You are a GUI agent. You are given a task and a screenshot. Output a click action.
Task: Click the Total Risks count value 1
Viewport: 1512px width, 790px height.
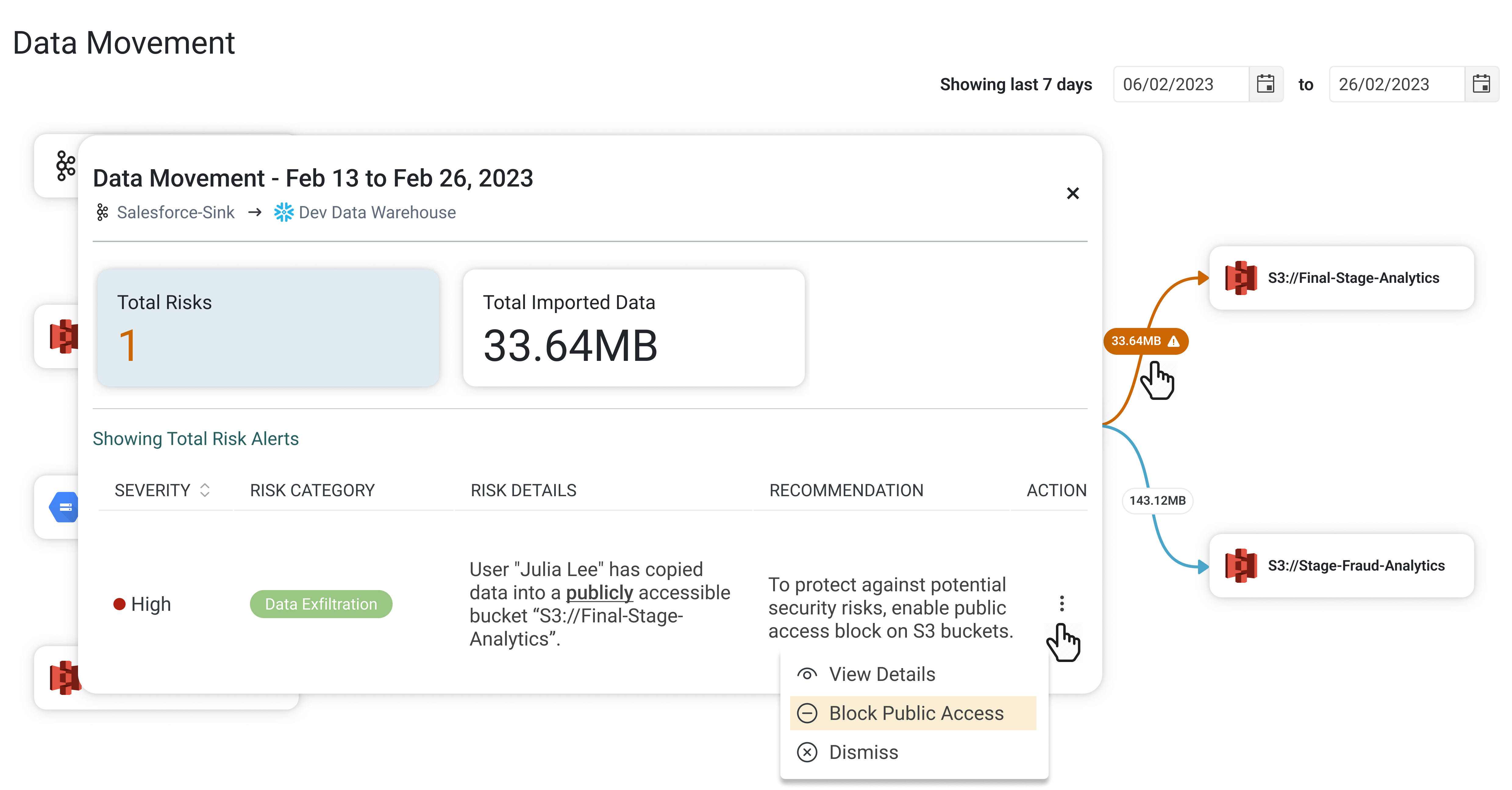pyautogui.click(x=128, y=346)
